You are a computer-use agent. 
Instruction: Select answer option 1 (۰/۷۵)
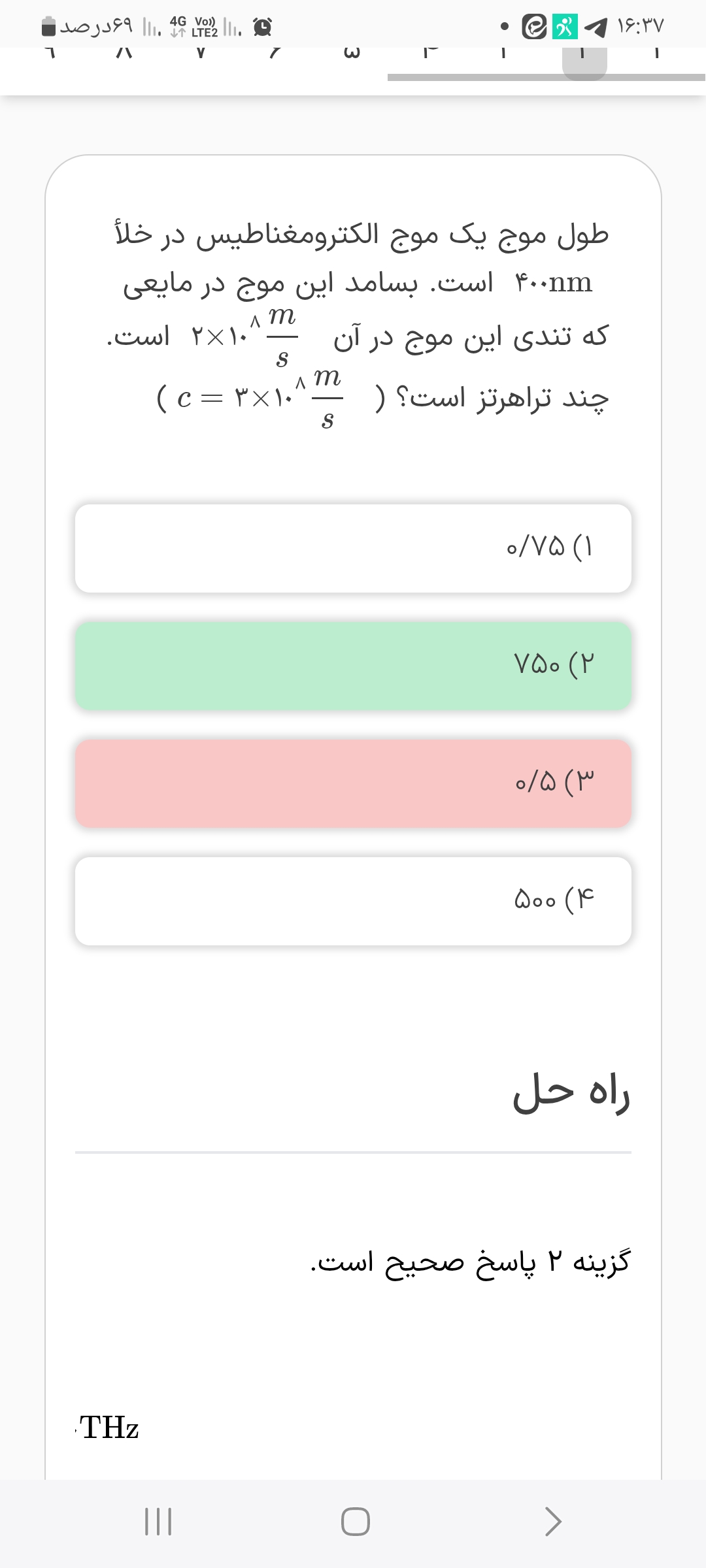(353, 548)
